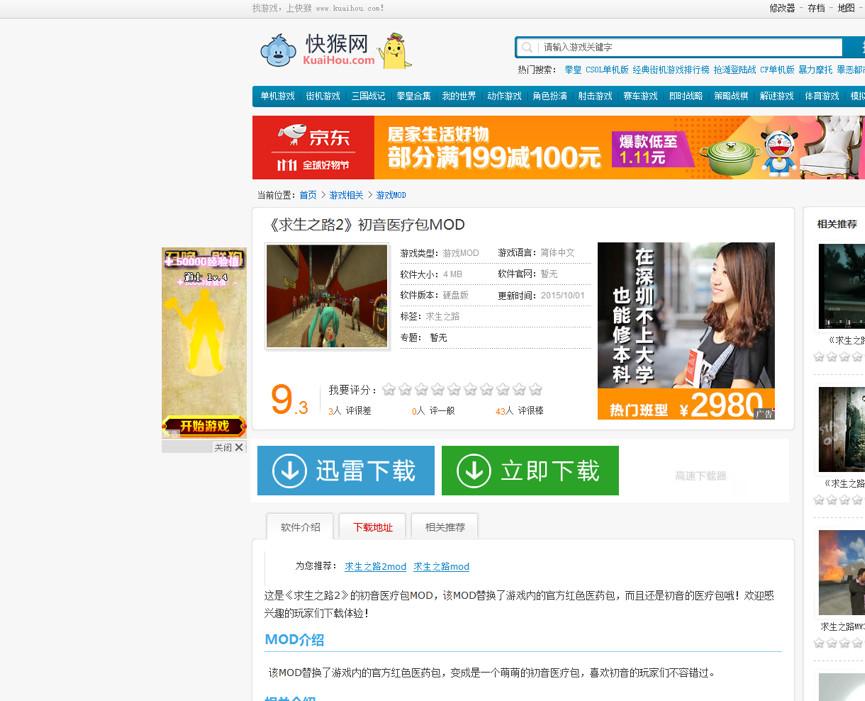Click hot search term CF单机版
Viewport: 865px width, 701px height.
pos(777,70)
